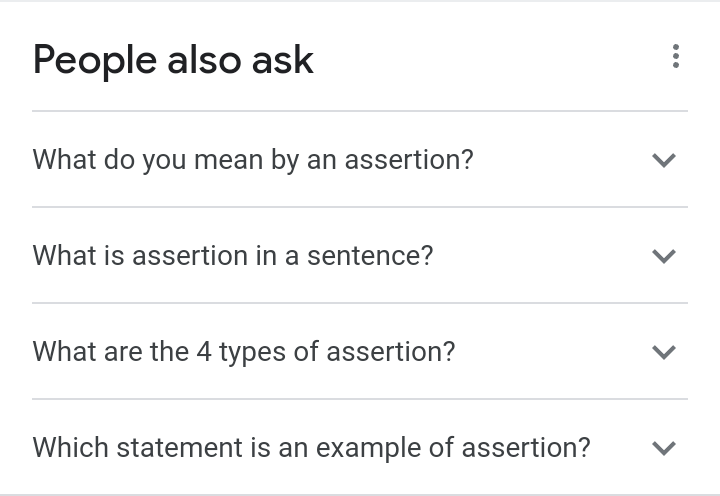The width and height of the screenshot is (720, 496).
Task: Click the down arrow next to the sentence question
Action: [x=664, y=256]
